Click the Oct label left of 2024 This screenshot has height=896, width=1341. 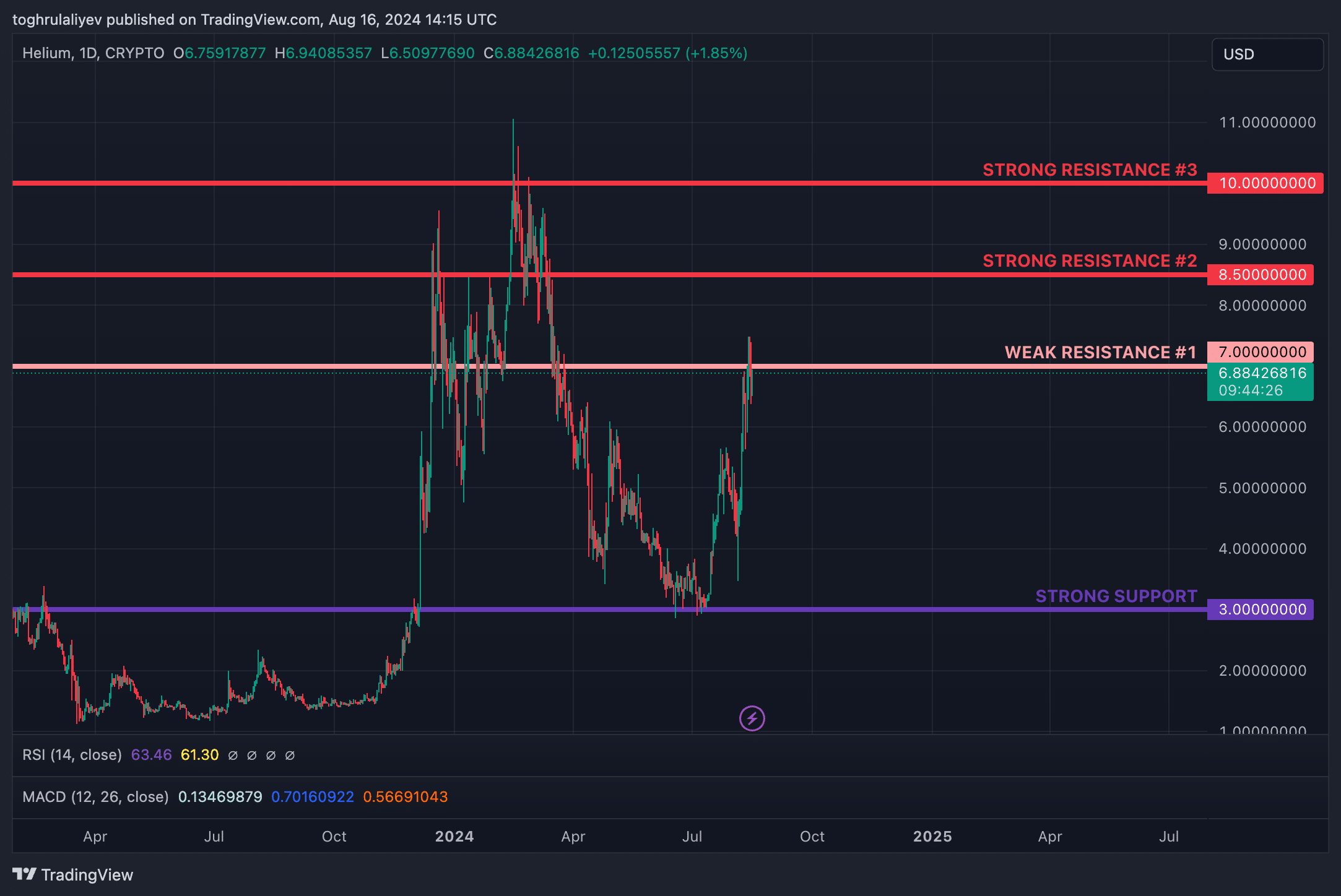pyautogui.click(x=334, y=837)
